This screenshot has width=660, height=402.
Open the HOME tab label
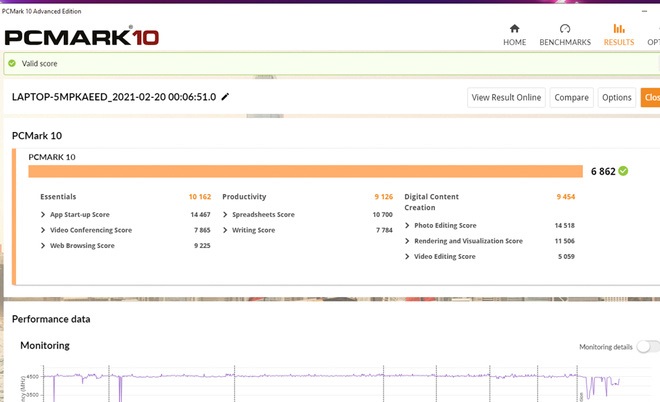click(514, 42)
